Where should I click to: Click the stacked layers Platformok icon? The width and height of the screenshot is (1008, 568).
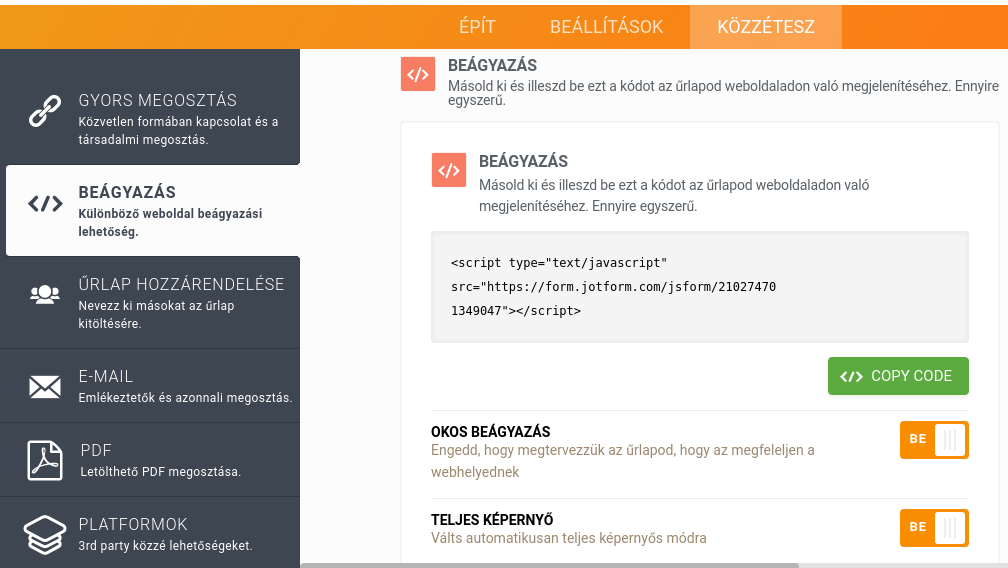point(45,534)
